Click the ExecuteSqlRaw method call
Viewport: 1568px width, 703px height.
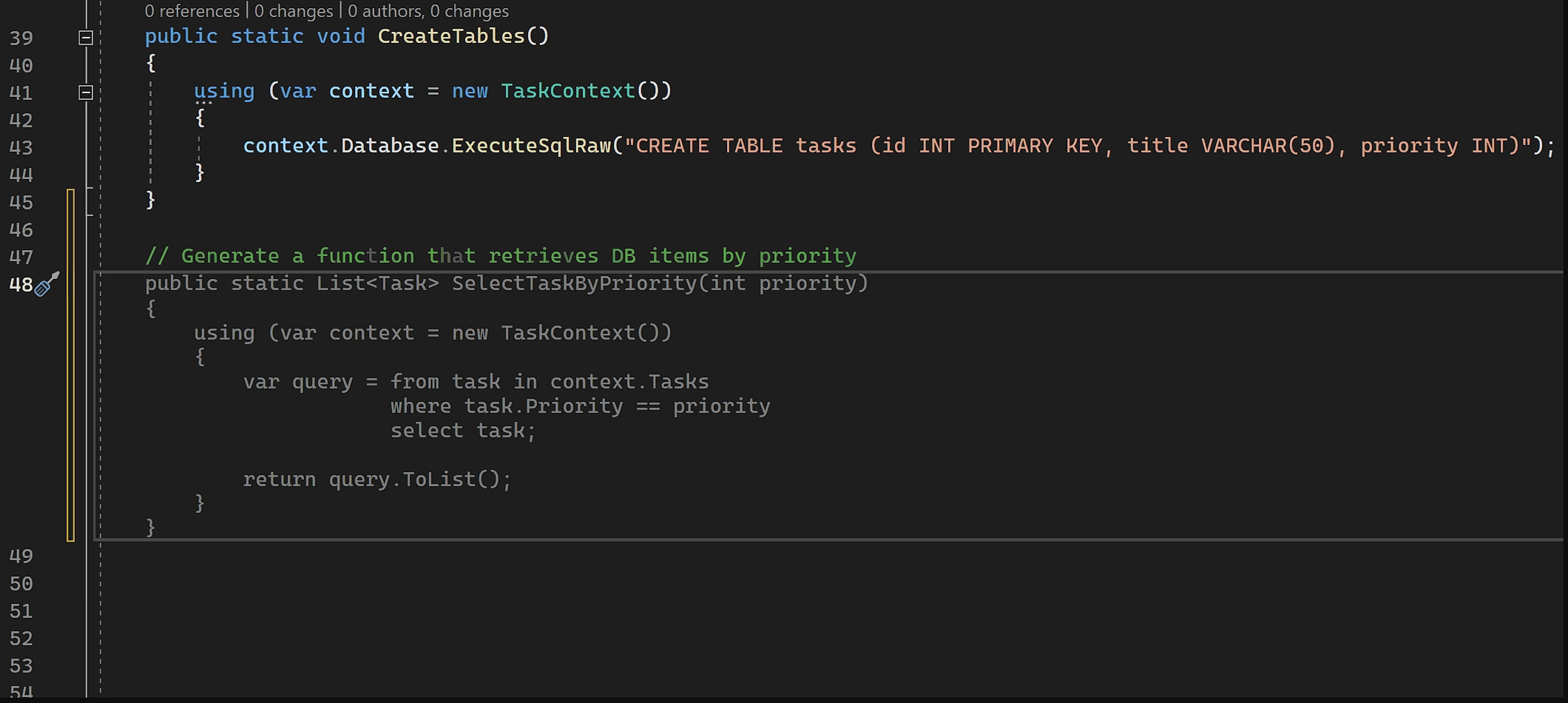531,146
